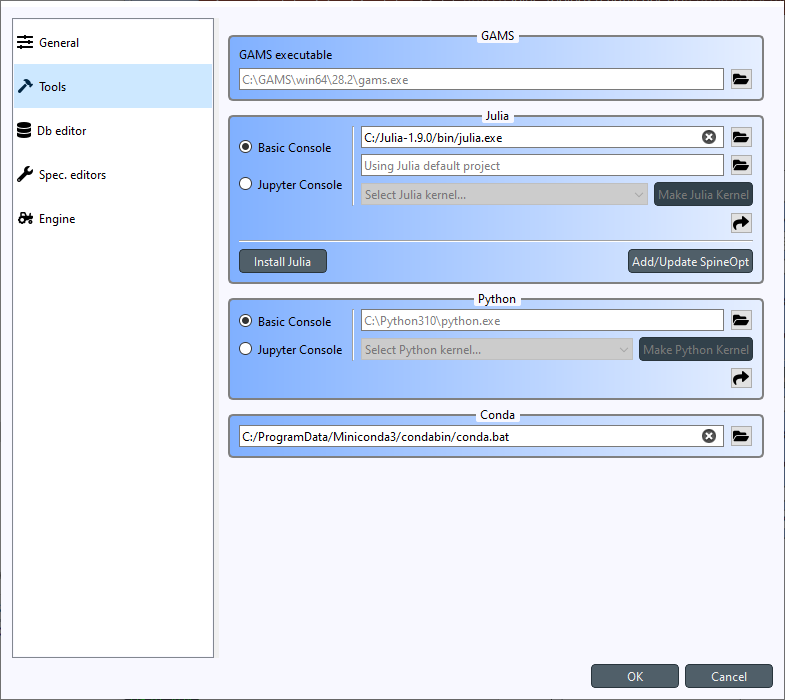
Task: Browse for Python interpreter folder icon
Action: (x=741, y=320)
